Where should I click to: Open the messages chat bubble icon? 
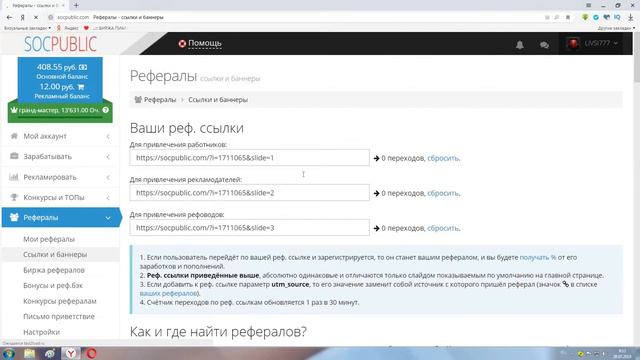[x=544, y=45]
